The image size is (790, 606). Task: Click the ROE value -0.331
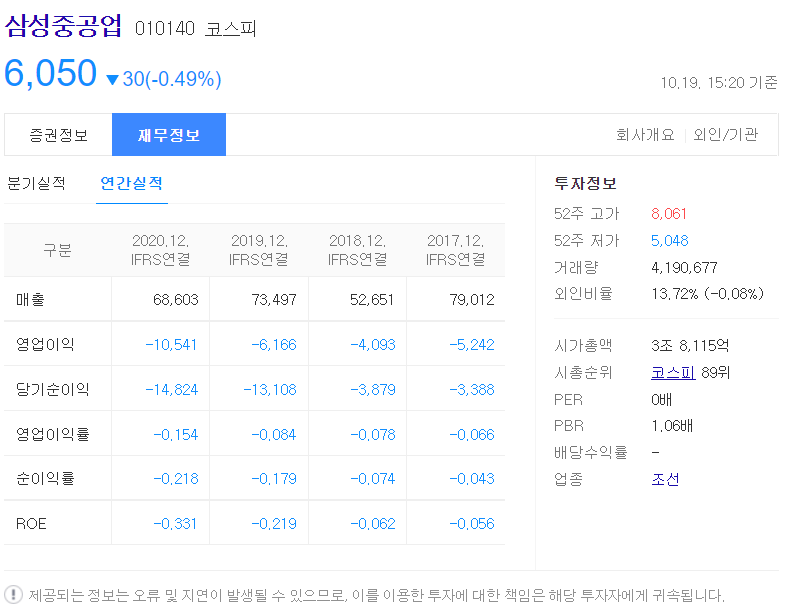[175, 524]
